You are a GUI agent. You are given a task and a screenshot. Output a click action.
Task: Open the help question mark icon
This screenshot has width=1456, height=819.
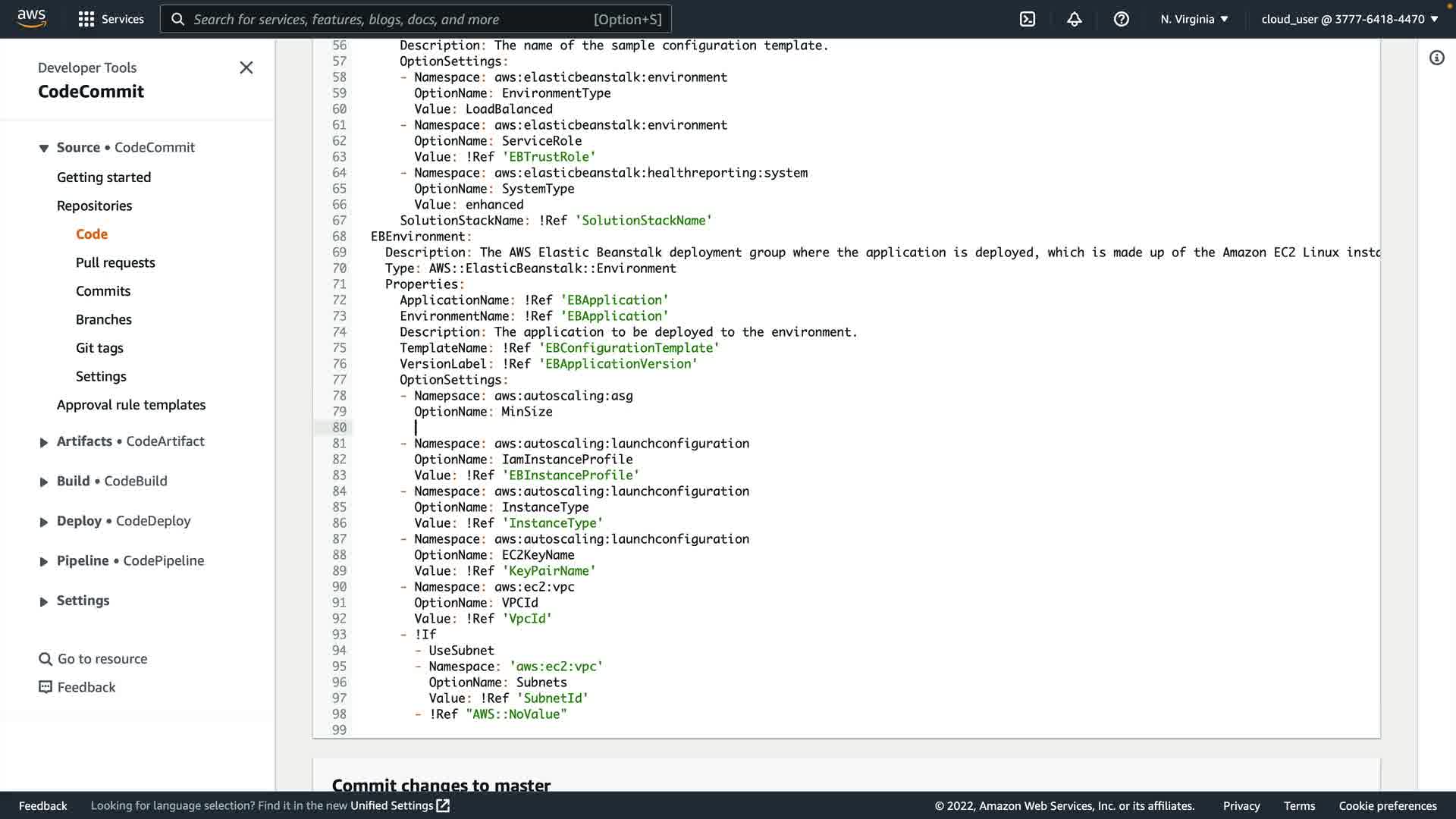click(x=1121, y=19)
